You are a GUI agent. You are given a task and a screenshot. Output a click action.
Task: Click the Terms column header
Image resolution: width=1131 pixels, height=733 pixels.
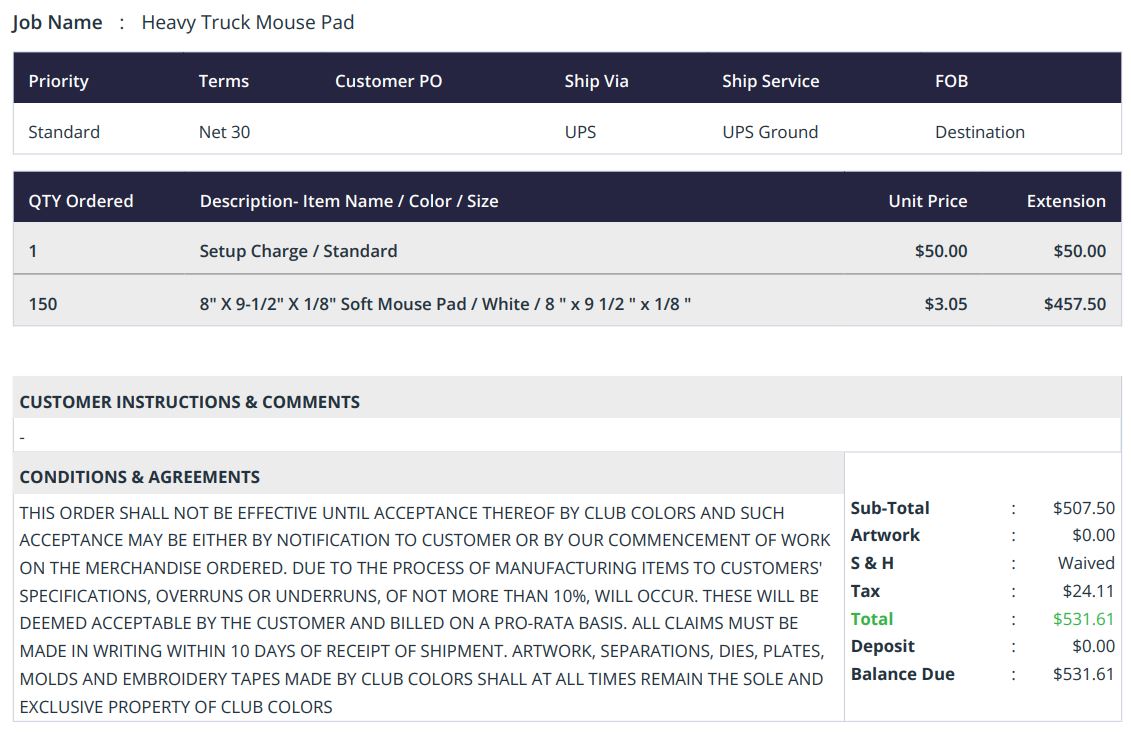tap(223, 81)
